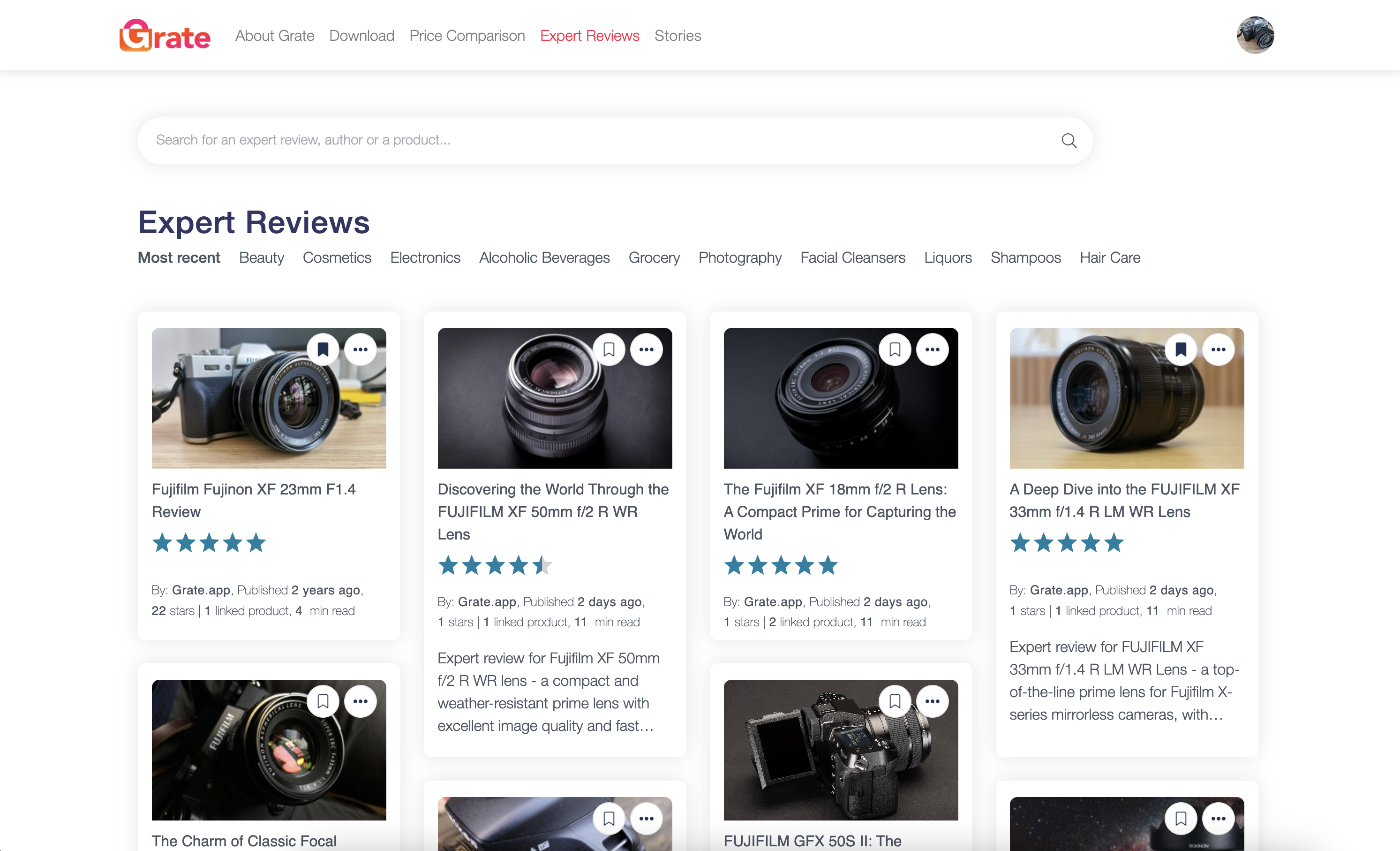Filter reviews by Facial Cleansers
The height and width of the screenshot is (851, 1400).
[853, 258]
